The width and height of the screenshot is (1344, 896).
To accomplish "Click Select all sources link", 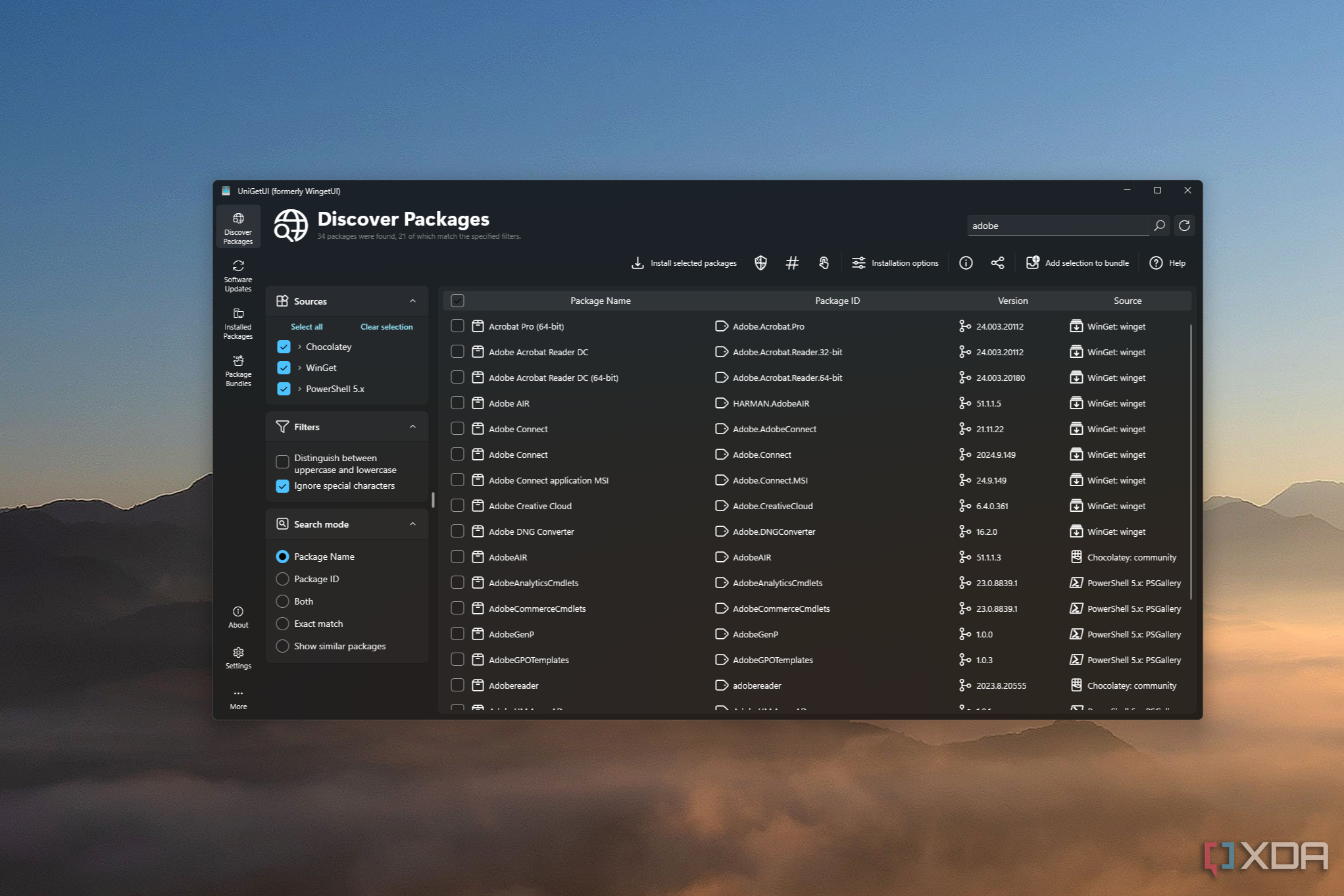I will pos(307,327).
